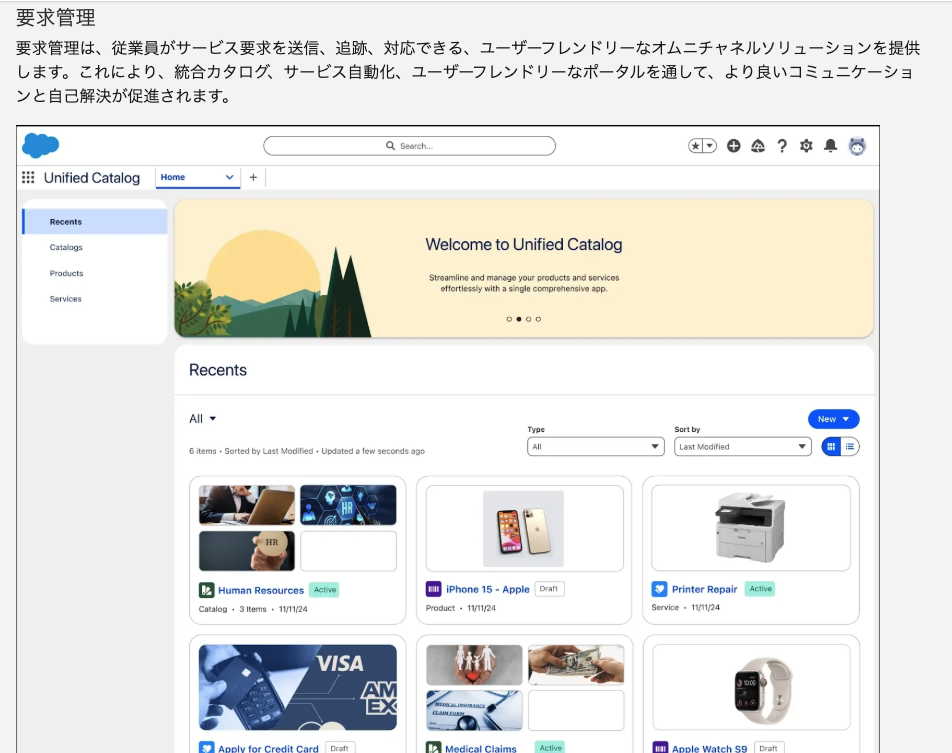Click the Active badge on Human Resources
This screenshot has width=952, height=753.
pyautogui.click(x=325, y=590)
